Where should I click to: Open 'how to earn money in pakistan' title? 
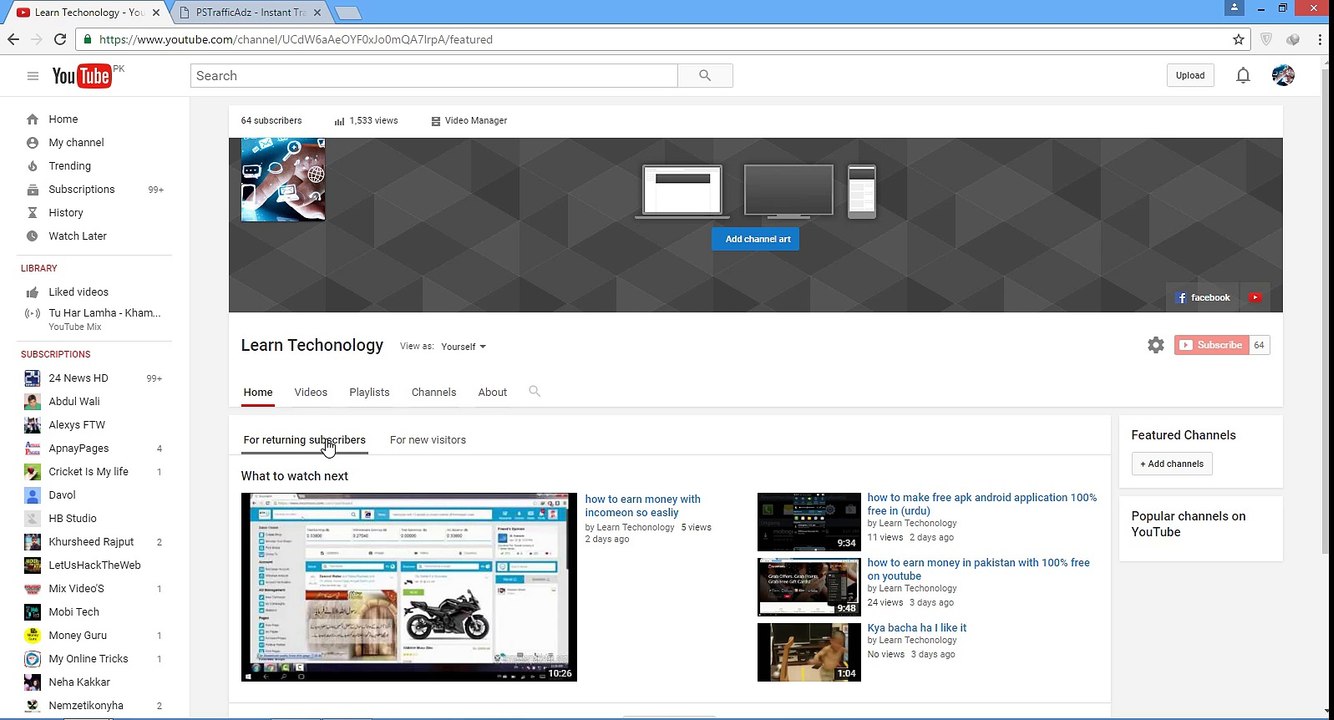(978, 569)
